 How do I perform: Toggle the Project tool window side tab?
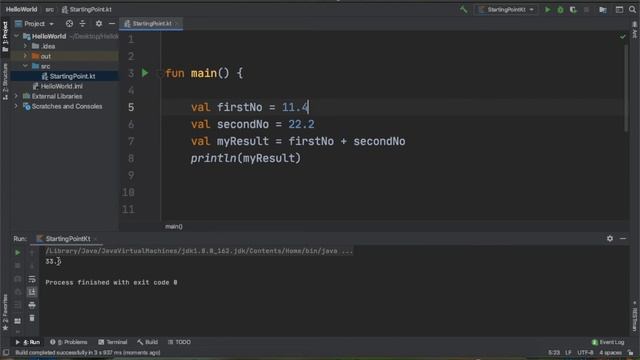[5, 37]
